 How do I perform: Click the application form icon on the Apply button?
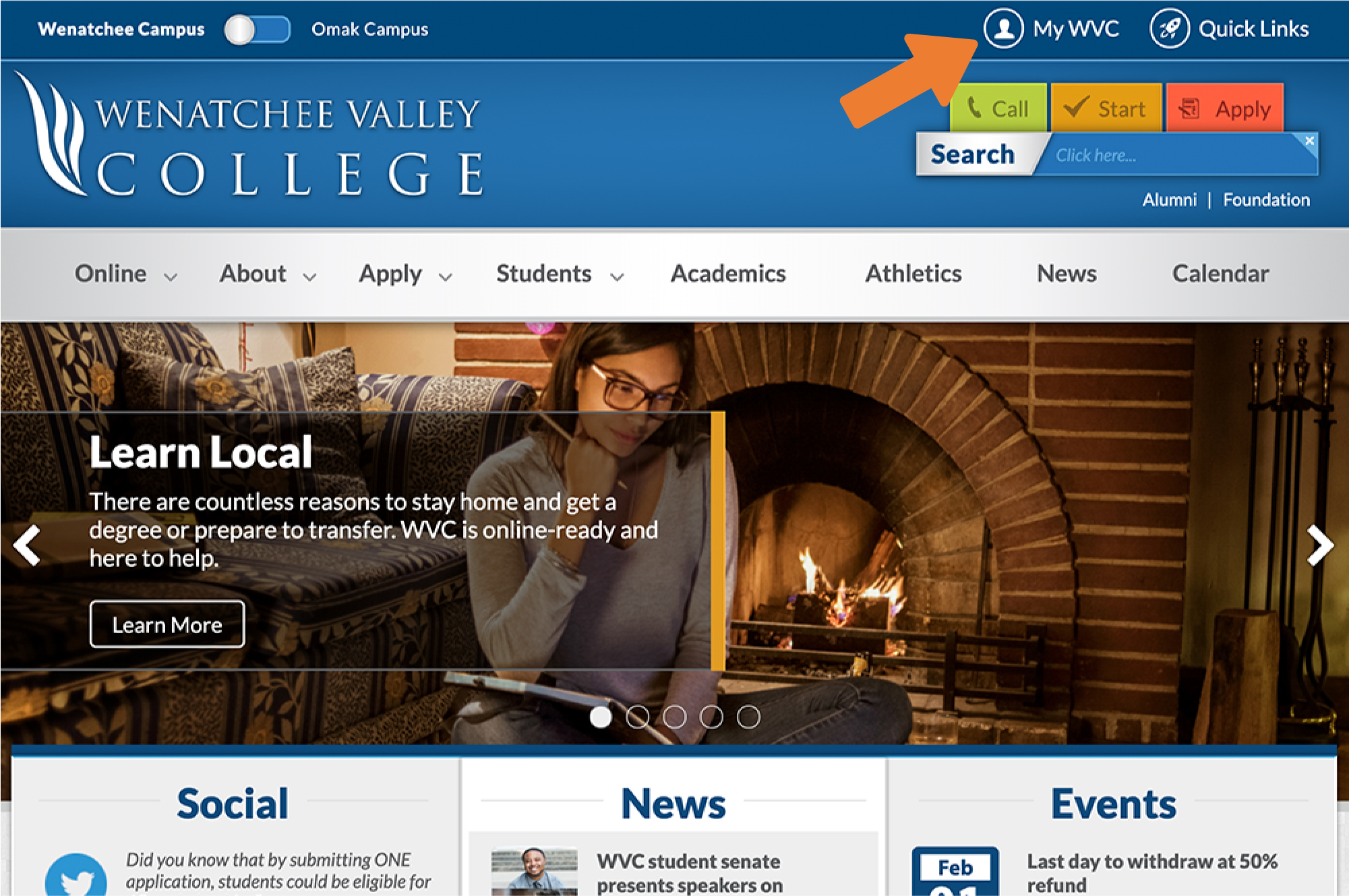tap(1190, 109)
